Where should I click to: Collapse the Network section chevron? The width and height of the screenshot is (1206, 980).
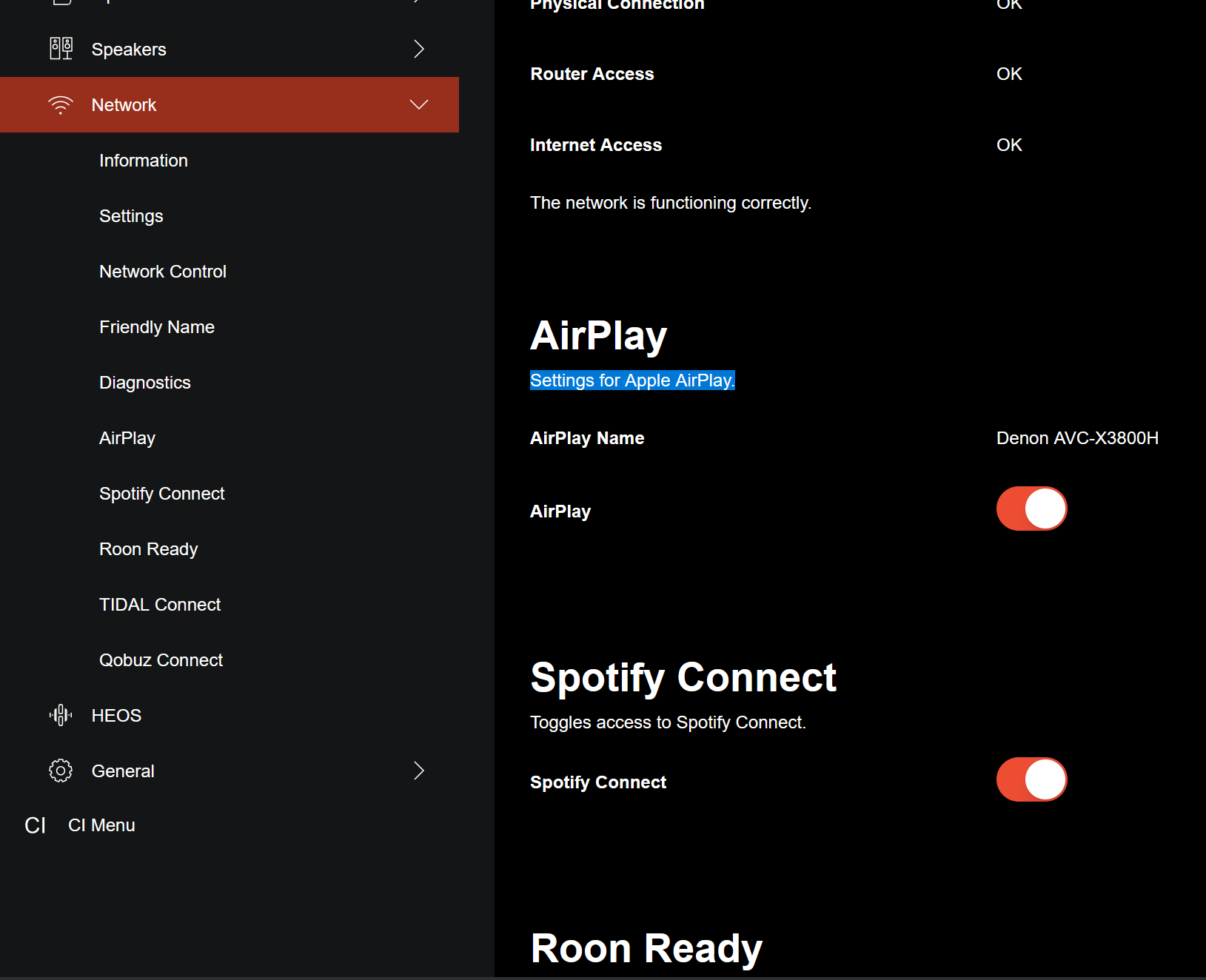pos(419,104)
